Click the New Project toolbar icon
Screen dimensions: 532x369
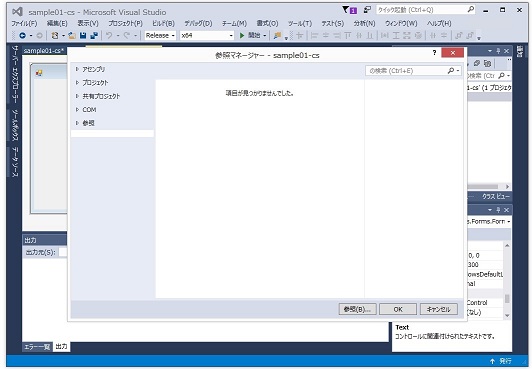[55, 35]
